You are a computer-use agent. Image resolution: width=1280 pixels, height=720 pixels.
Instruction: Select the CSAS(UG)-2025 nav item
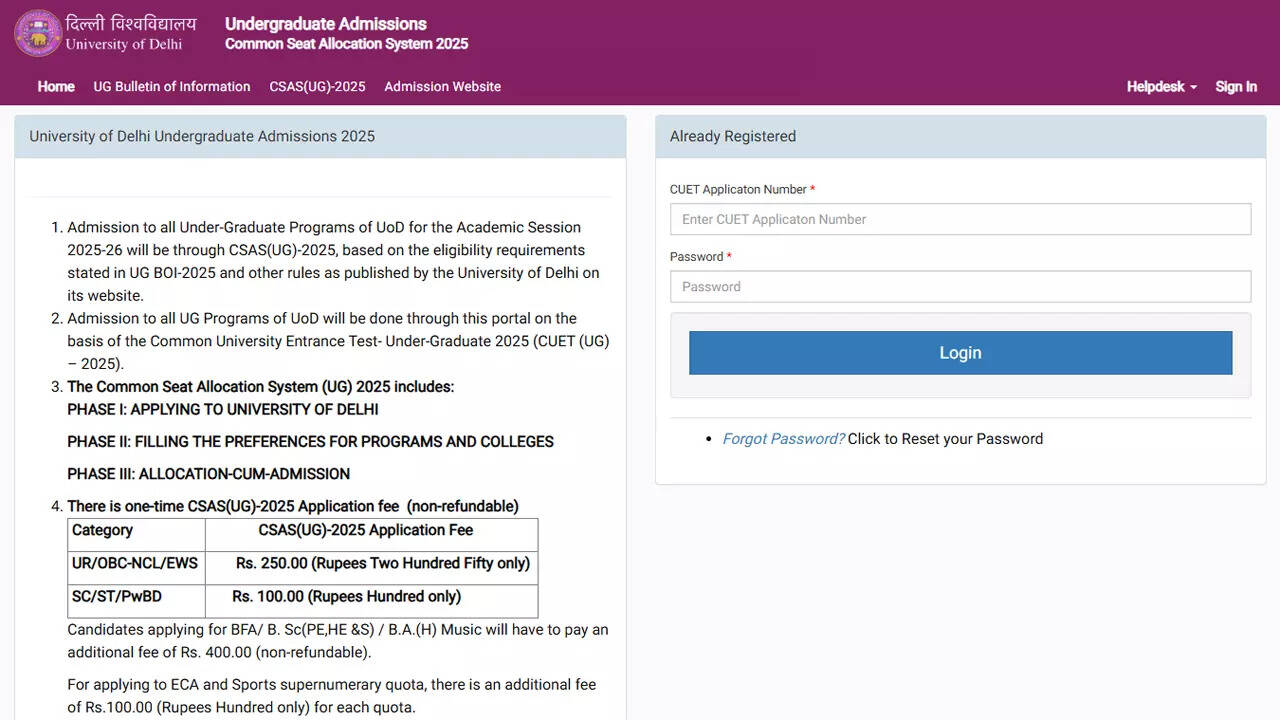317,87
